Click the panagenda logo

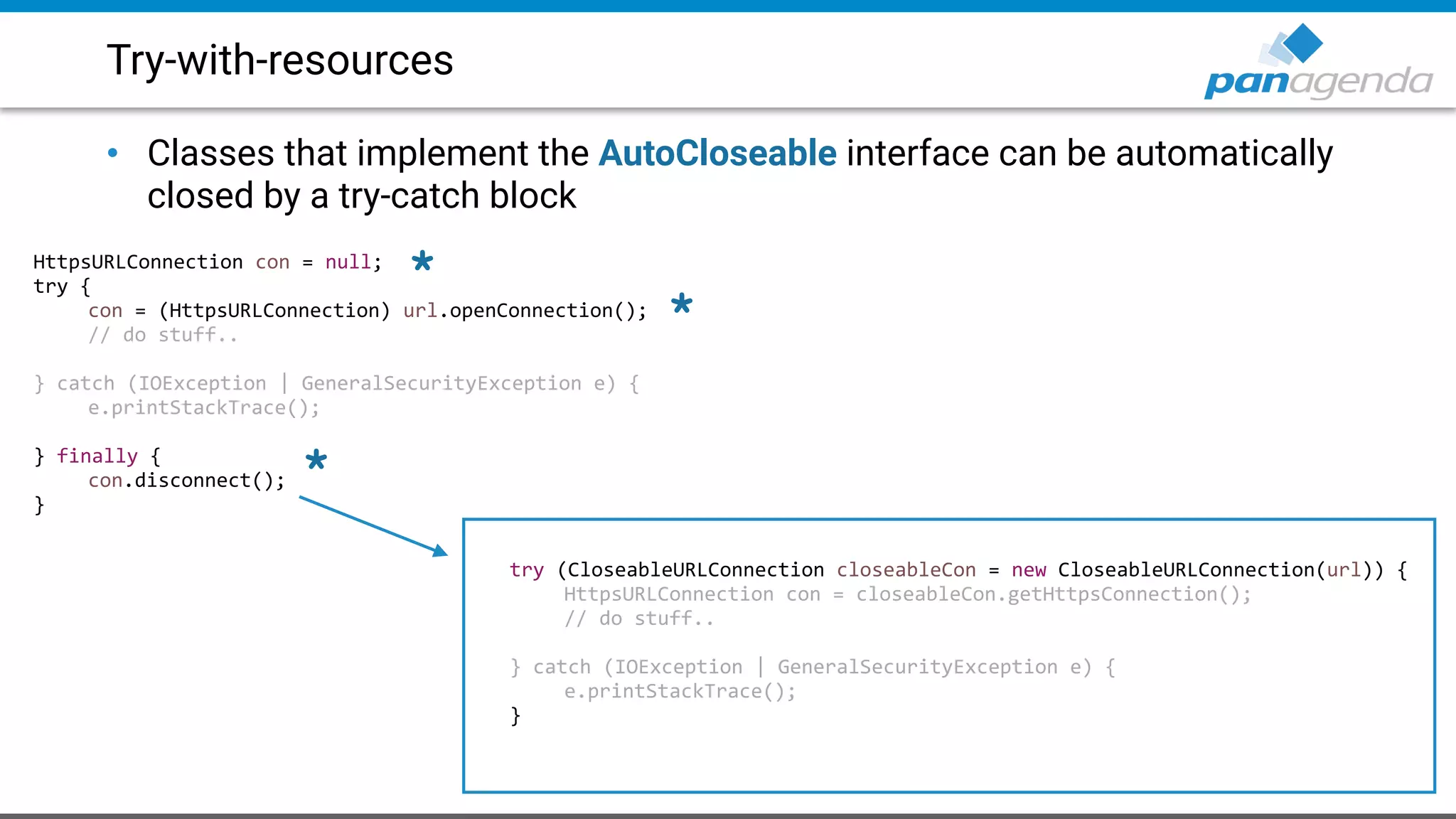(x=1317, y=81)
